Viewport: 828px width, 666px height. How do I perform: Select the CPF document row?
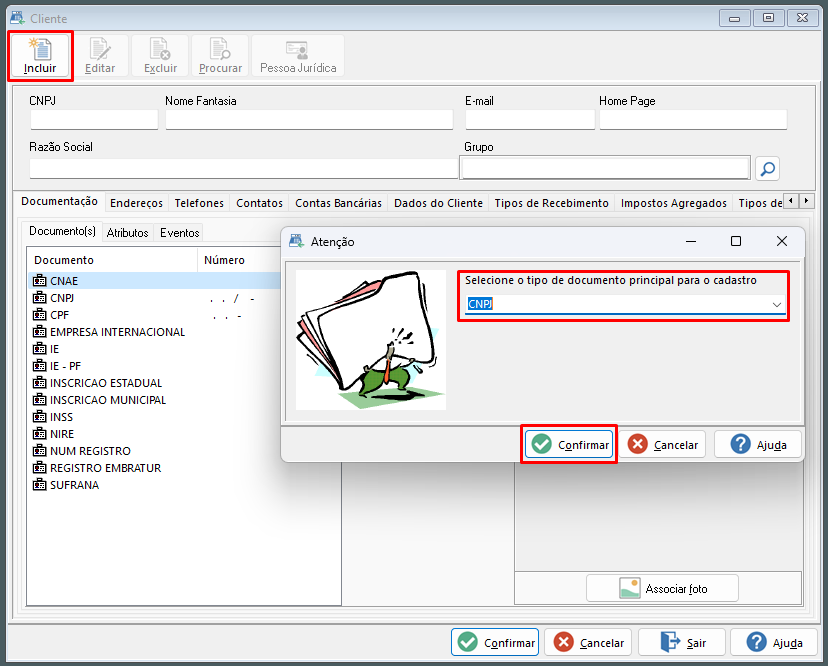pyautogui.click(x=154, y=315)
